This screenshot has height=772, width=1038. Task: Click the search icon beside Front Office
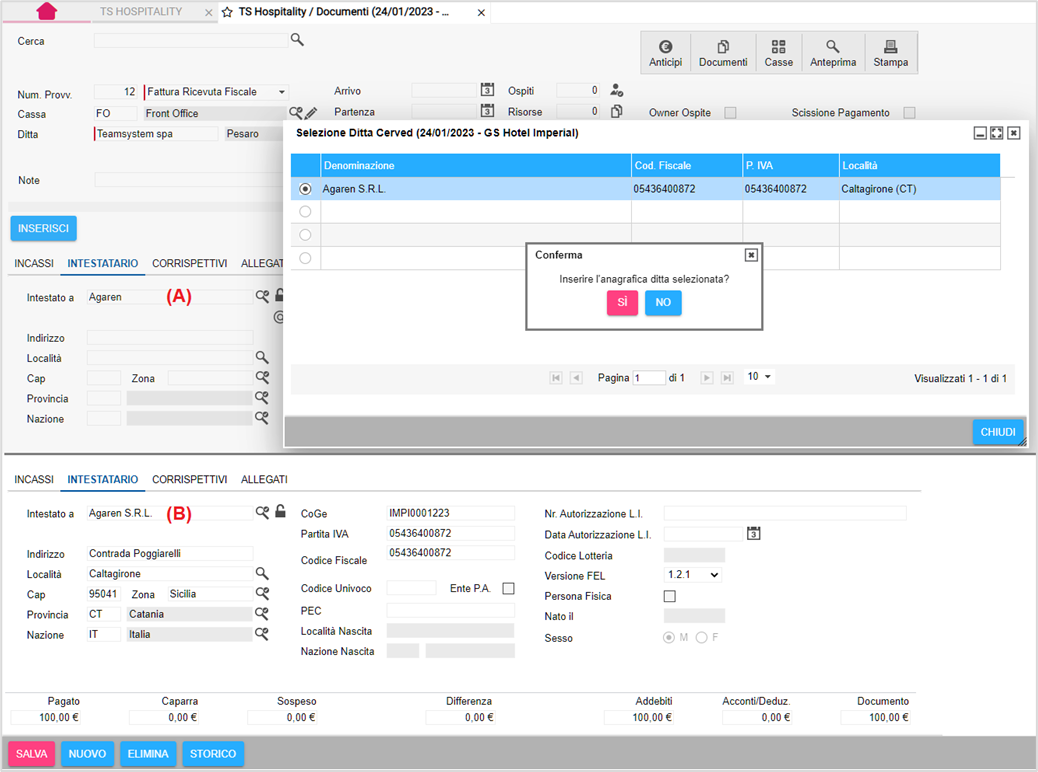[296, 113]
